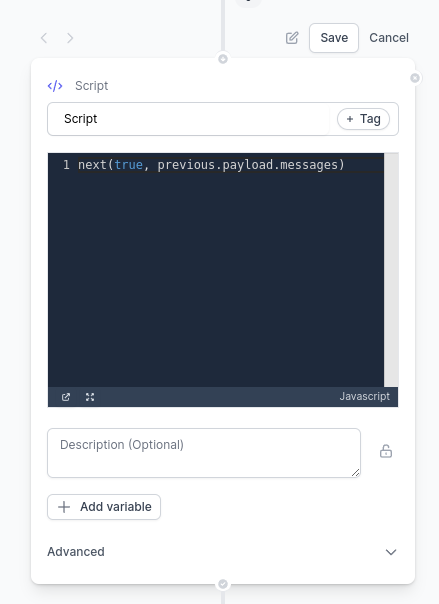Add variable to the script

(104, 507)
